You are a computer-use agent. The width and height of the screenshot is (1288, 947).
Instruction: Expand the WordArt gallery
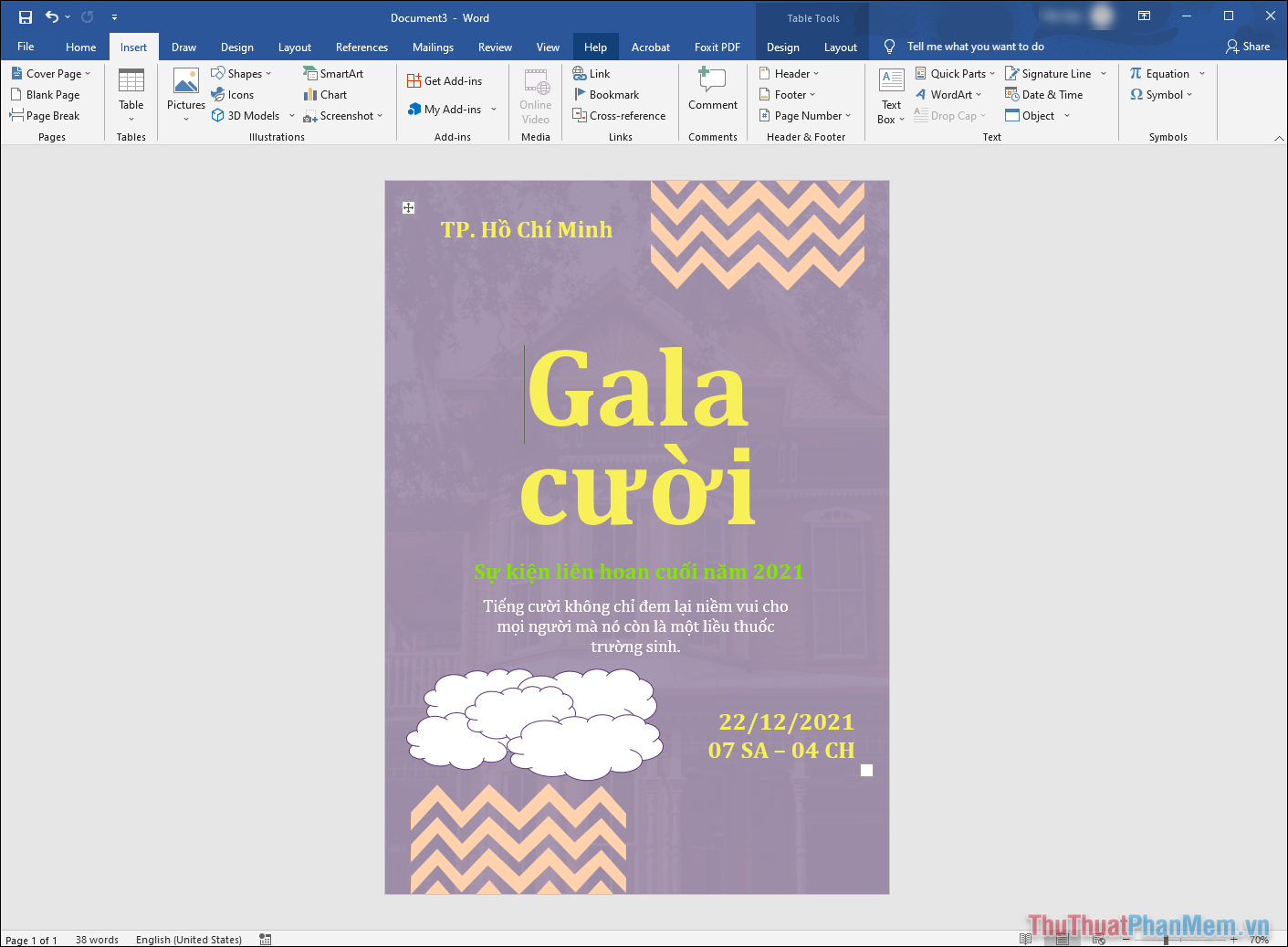point(949,94)
